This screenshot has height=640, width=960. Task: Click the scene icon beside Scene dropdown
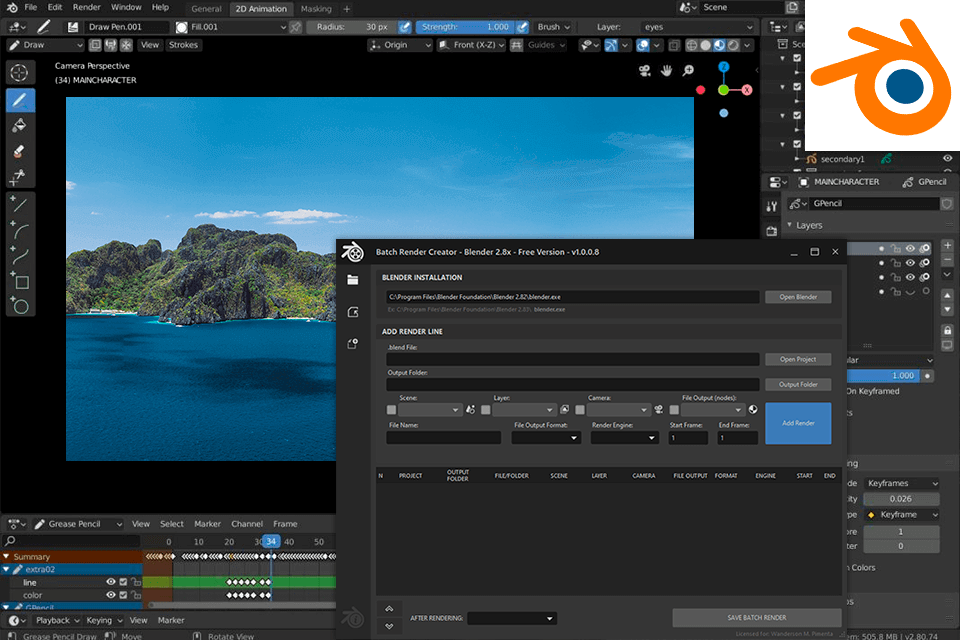pyautogui.click(x=470, y=410)
